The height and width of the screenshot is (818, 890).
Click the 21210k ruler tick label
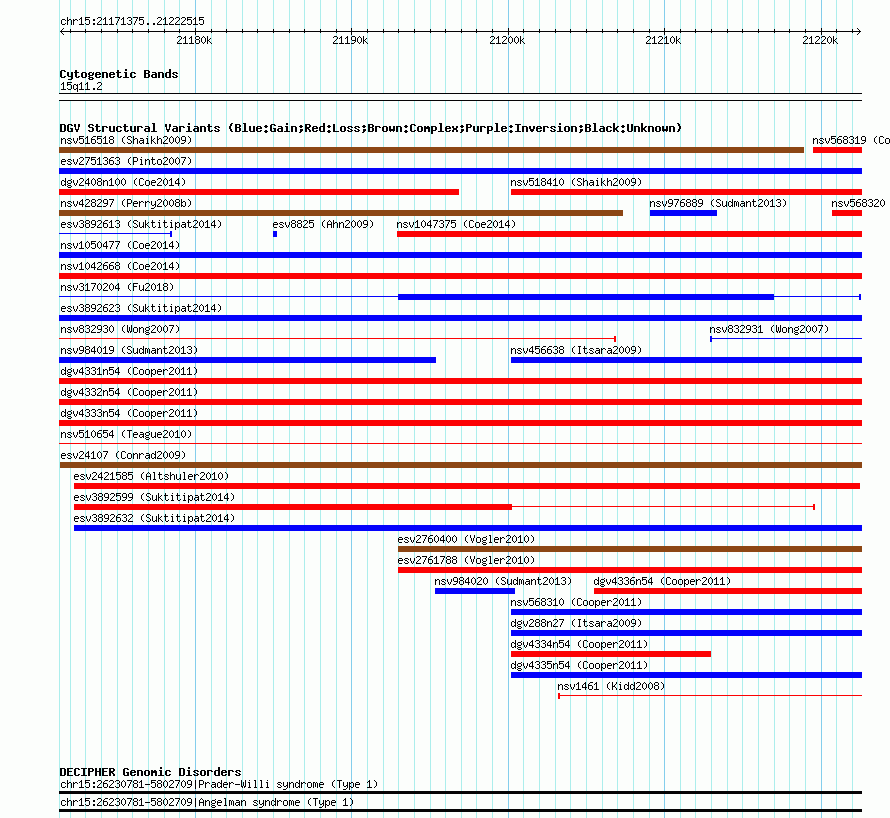[663, 40]
